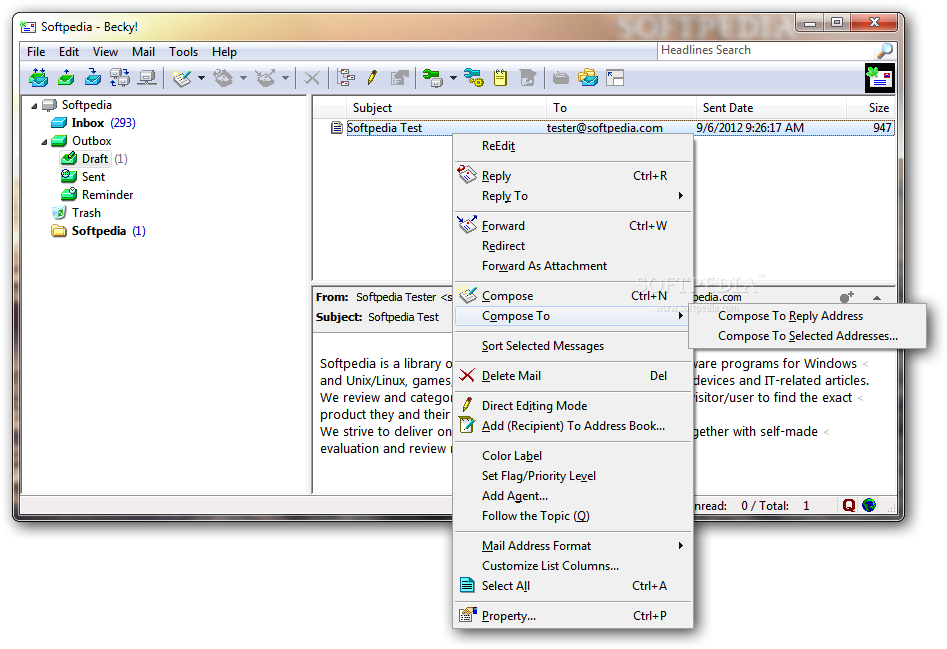The width and height of the screenshot is (947, 649).
Task: Expand the Reply To submenu
Action: tap(572, 196)
